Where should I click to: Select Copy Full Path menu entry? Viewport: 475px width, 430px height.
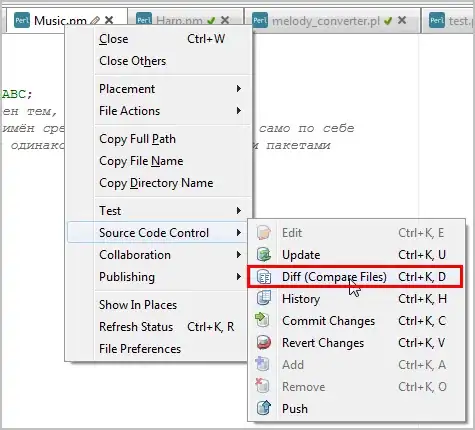137,139
